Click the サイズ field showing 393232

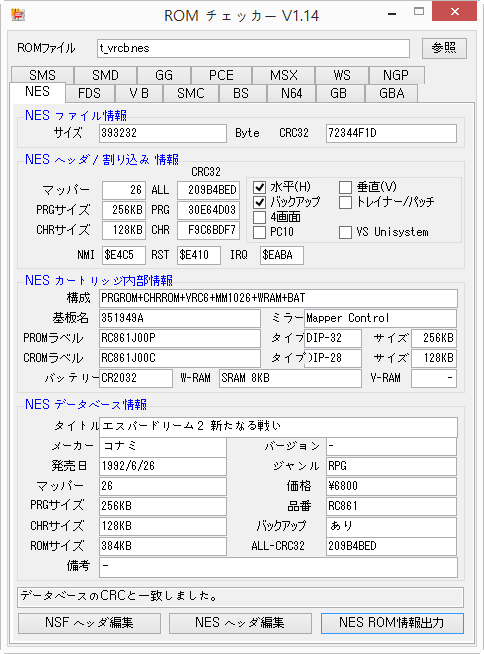click(163, 133)
